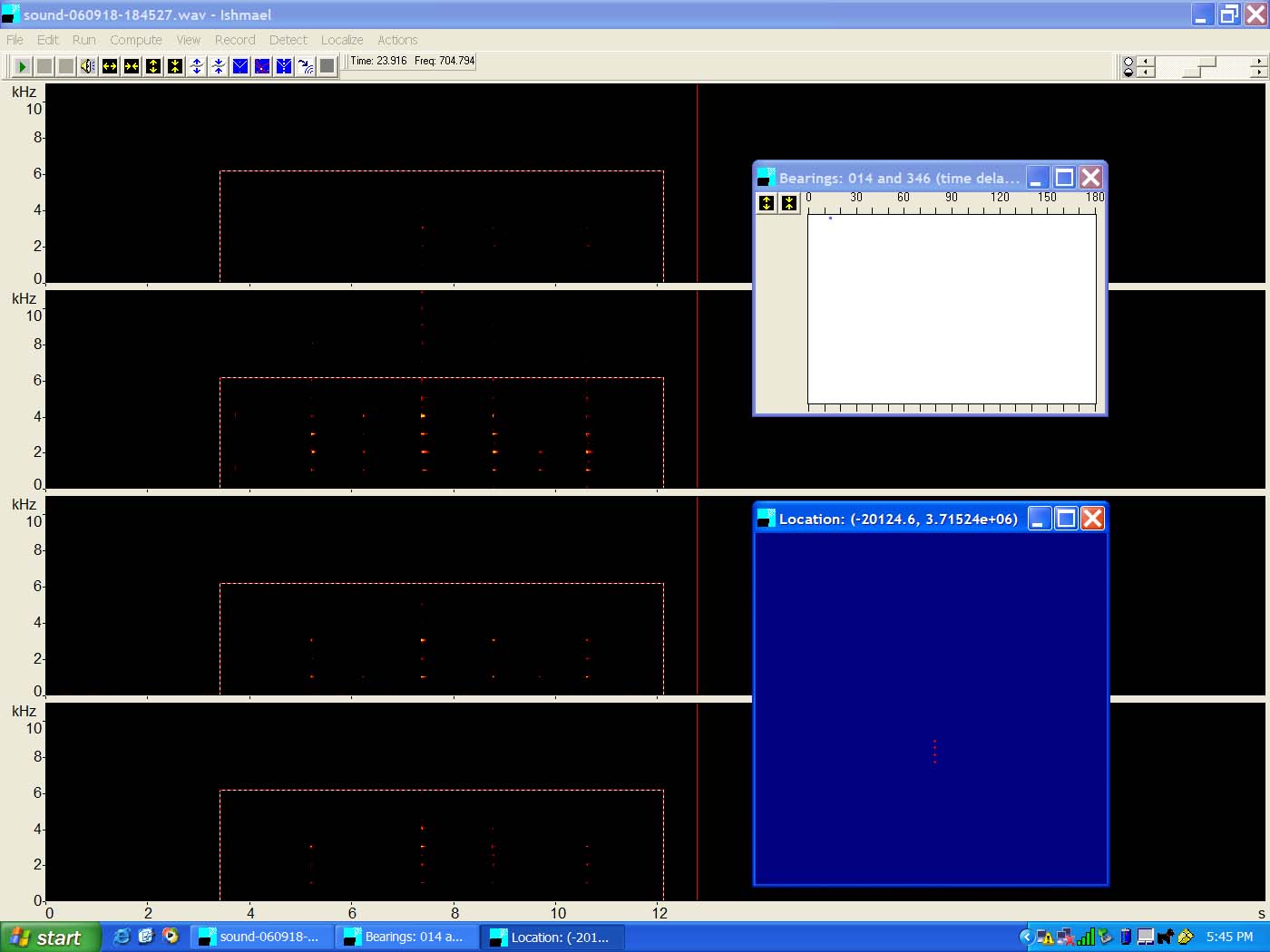Screen dimensions: 1270x952
Task: Click the speaker sound playback icon
Action: [x=87, y=66]
